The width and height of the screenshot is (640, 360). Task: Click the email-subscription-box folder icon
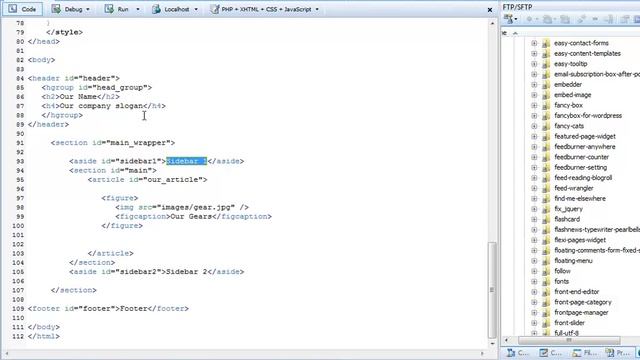pyautogui.click(x=546, y=74)
